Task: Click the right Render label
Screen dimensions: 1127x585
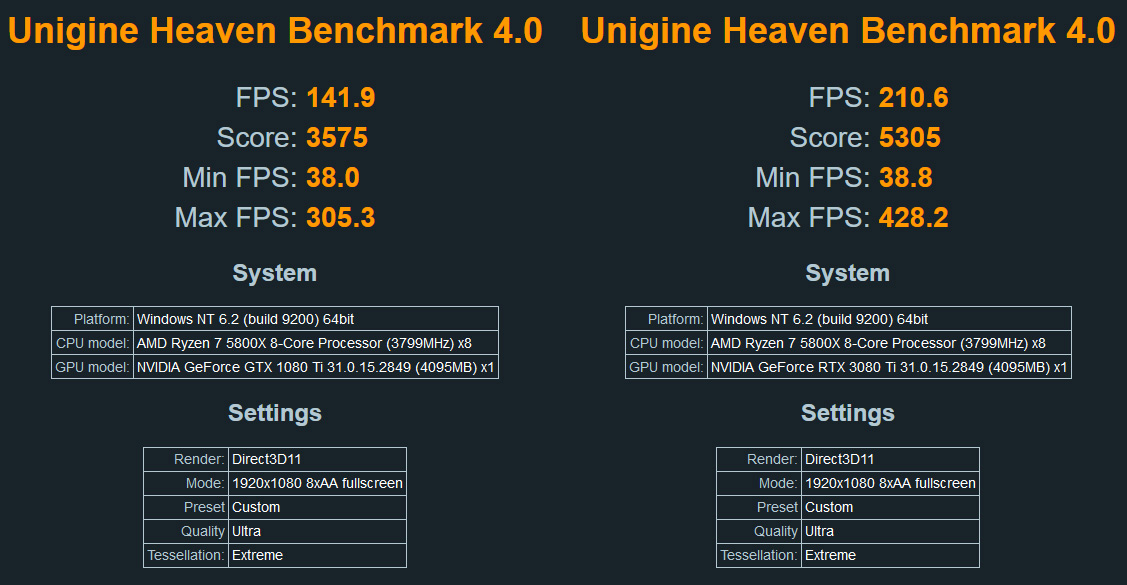Action: click(x=773, y=459)
